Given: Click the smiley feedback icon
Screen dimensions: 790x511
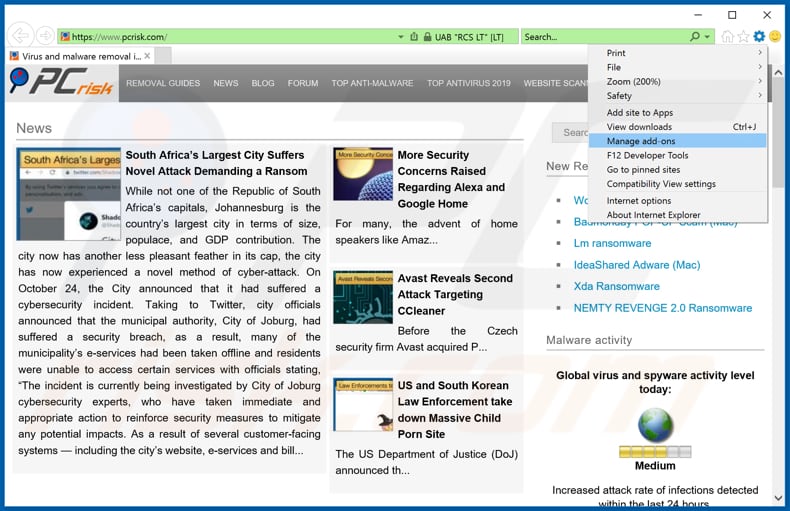Looking at the screenshot, I should (x=775, y=37).
